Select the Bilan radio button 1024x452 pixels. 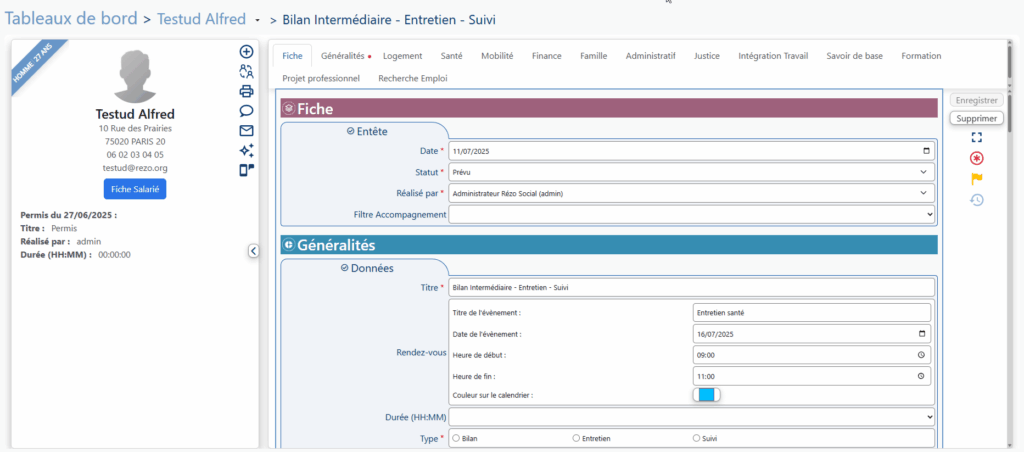(457, 438)
